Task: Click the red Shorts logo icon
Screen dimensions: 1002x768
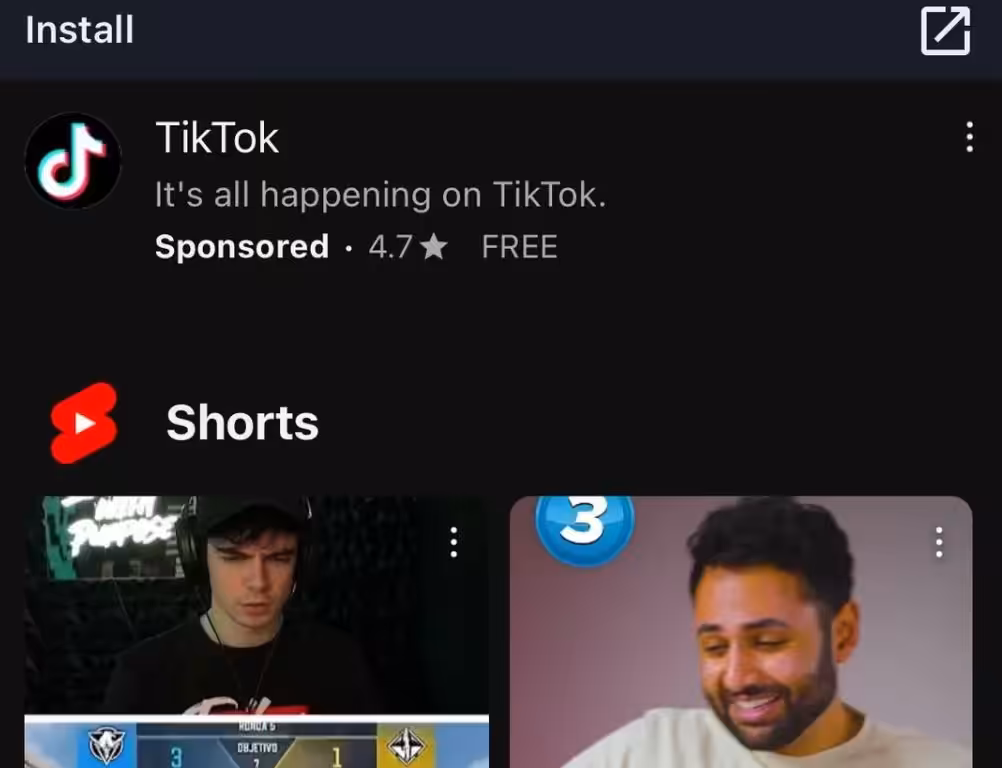Action: coord(84,423)
